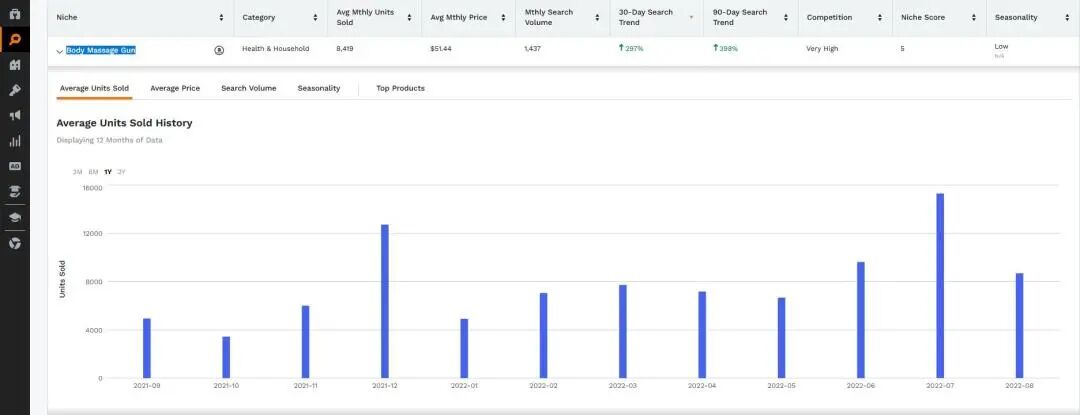
Task: Sort by Competition column
Action: [880, 17]
